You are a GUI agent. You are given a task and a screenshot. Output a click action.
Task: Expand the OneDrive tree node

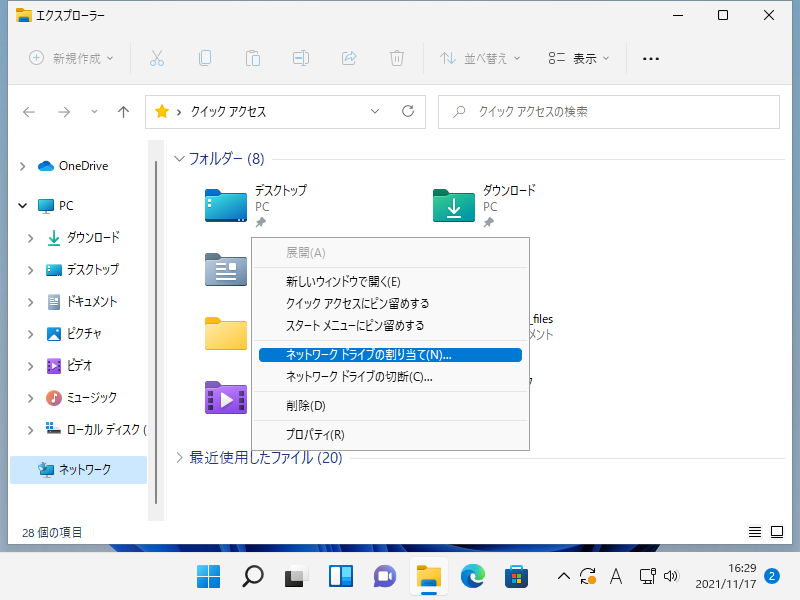(x=22, y=166)
